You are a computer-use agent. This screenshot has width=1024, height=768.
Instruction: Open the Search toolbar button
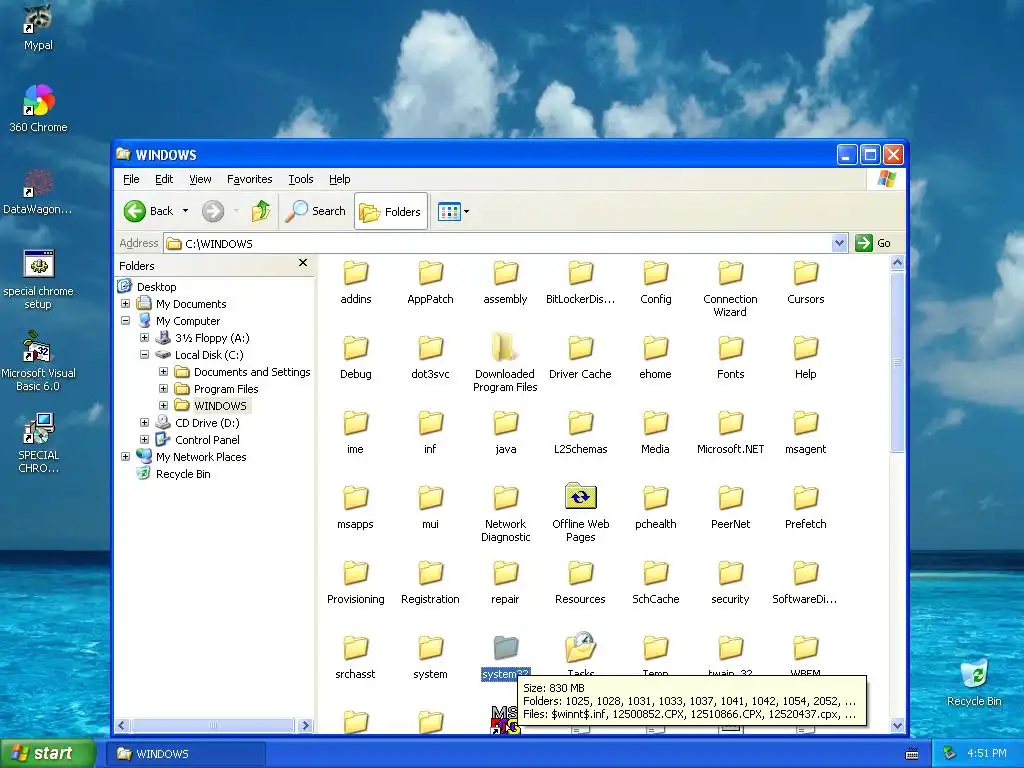point(315,211)
